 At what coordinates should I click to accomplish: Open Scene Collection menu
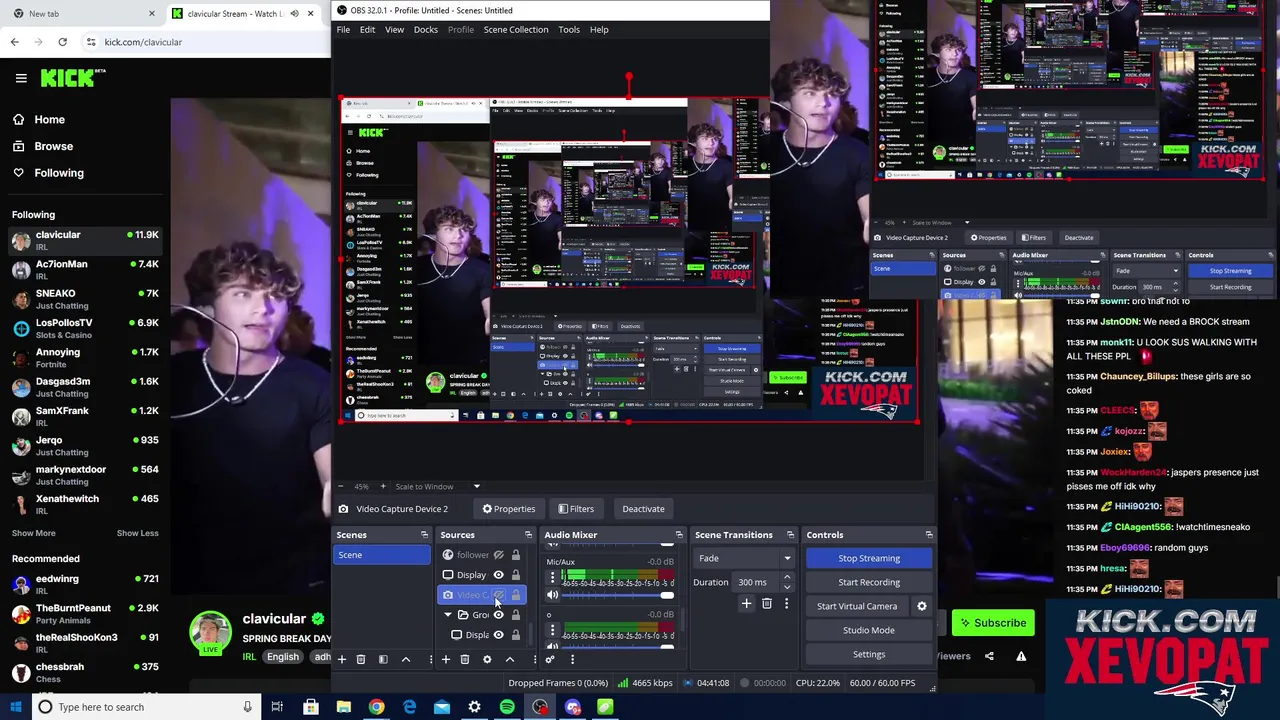(x=516, y=30)
